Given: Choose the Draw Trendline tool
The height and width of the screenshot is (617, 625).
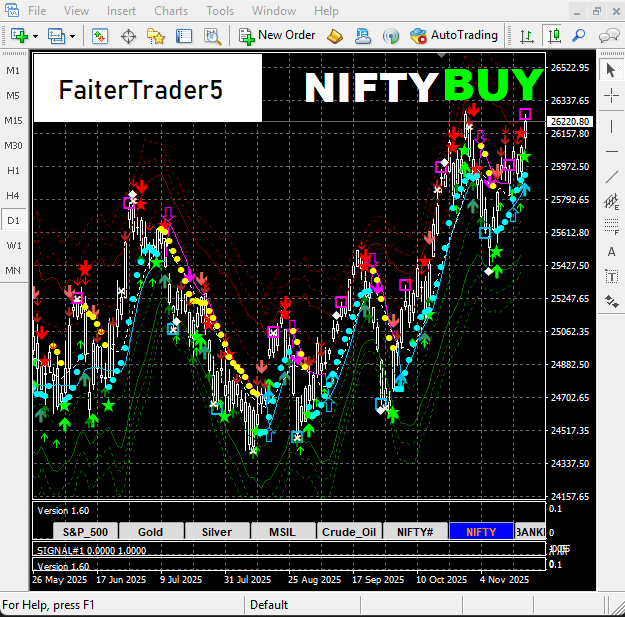Looking at the screenshot, I should click(x=611, y=177).
